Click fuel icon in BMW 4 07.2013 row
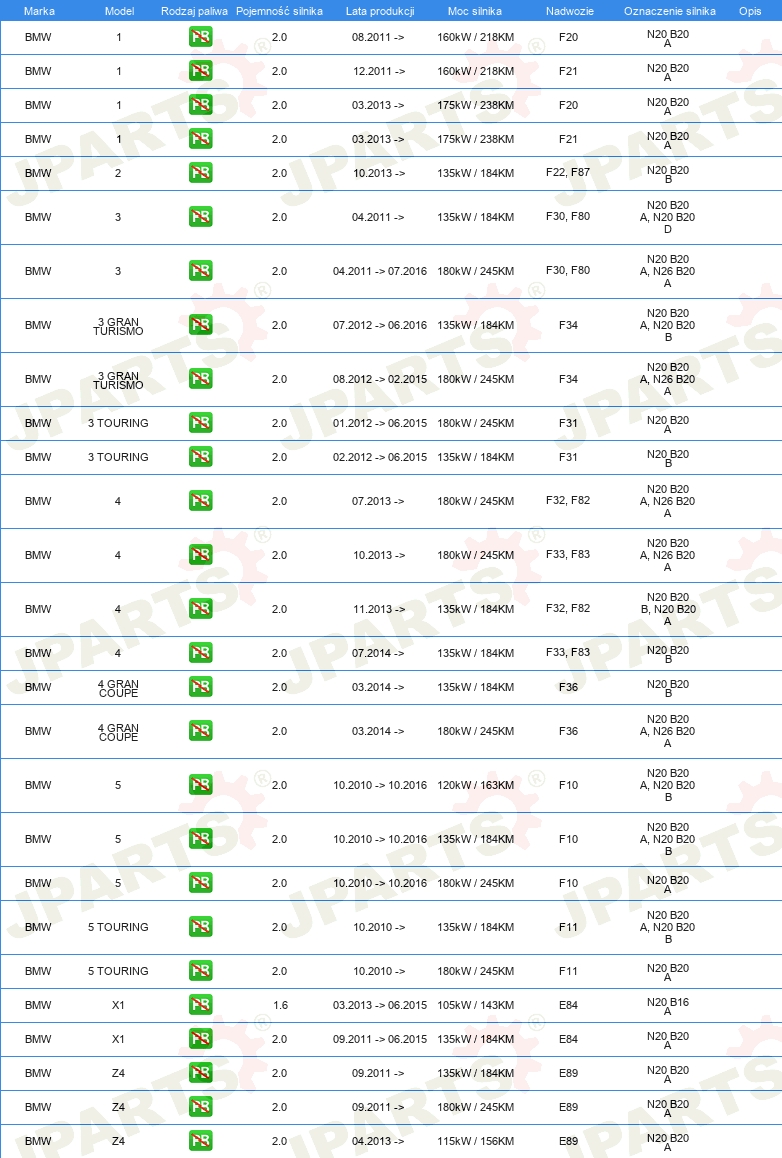Image resolution: width=782 pixels, height=1158 pixels. pyautogui.click(x=200, y=501)
